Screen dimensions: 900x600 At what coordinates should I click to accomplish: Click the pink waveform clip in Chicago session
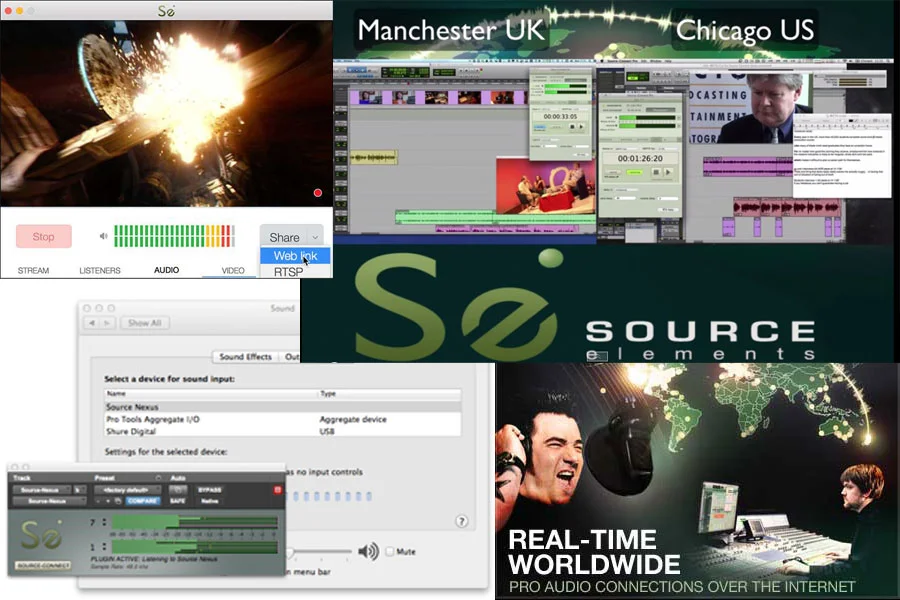(x=748, y=167)
